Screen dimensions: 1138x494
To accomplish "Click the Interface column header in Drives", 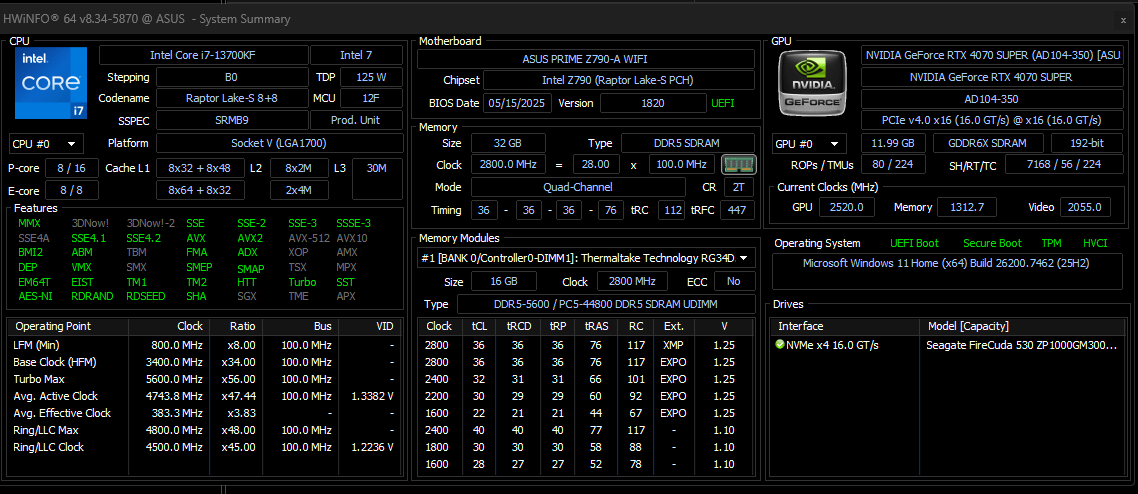I will pos(846,326).
